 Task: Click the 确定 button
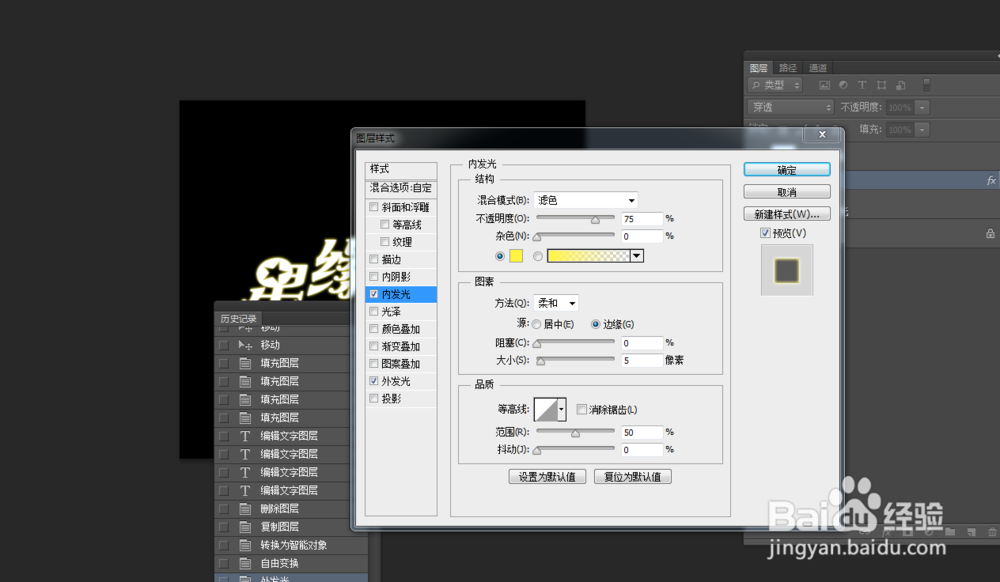tap(786, 169)
